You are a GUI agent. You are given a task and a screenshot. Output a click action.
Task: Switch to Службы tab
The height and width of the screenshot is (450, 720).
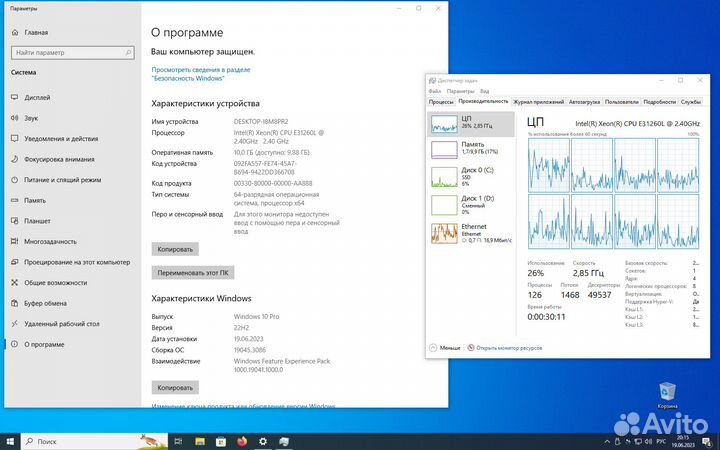(x=690, y=102)
